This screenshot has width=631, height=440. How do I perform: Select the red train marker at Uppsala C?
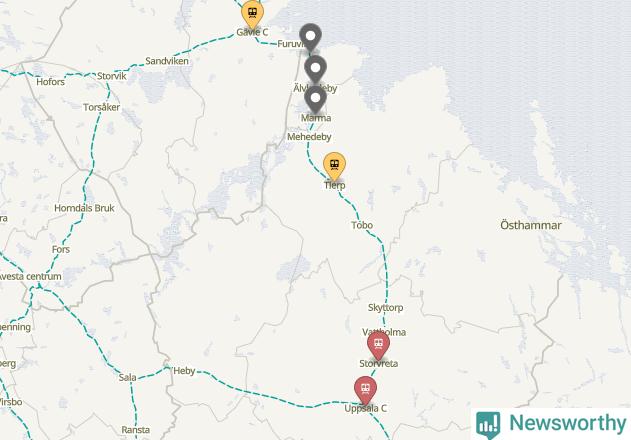coord(365,390)
